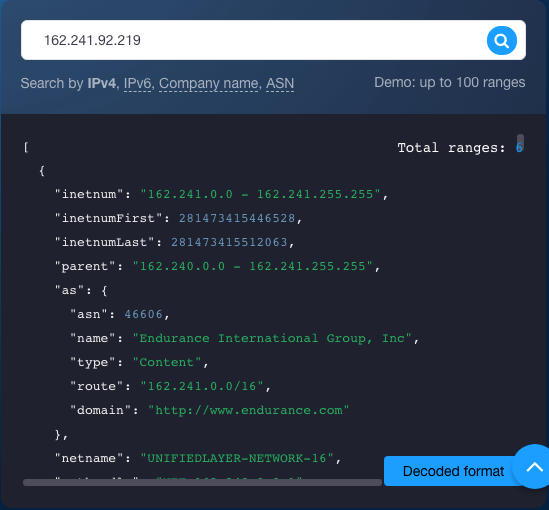The width and height of the screenshot is (549, 510).
Task: Click the "as" key in JSON
Action: point(70,291)
